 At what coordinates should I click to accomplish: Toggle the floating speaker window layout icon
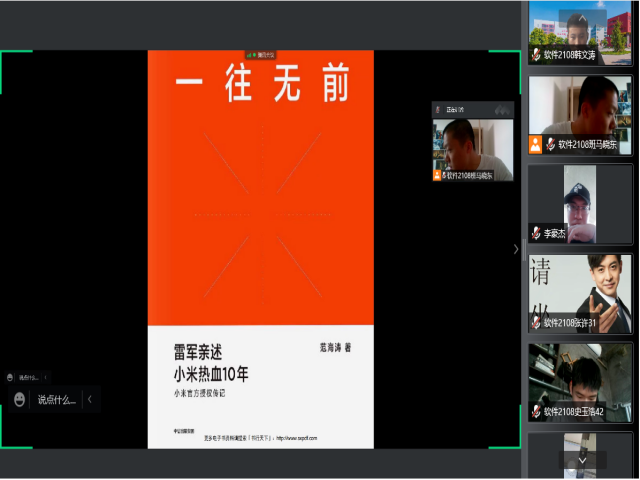tap(502, 109)
